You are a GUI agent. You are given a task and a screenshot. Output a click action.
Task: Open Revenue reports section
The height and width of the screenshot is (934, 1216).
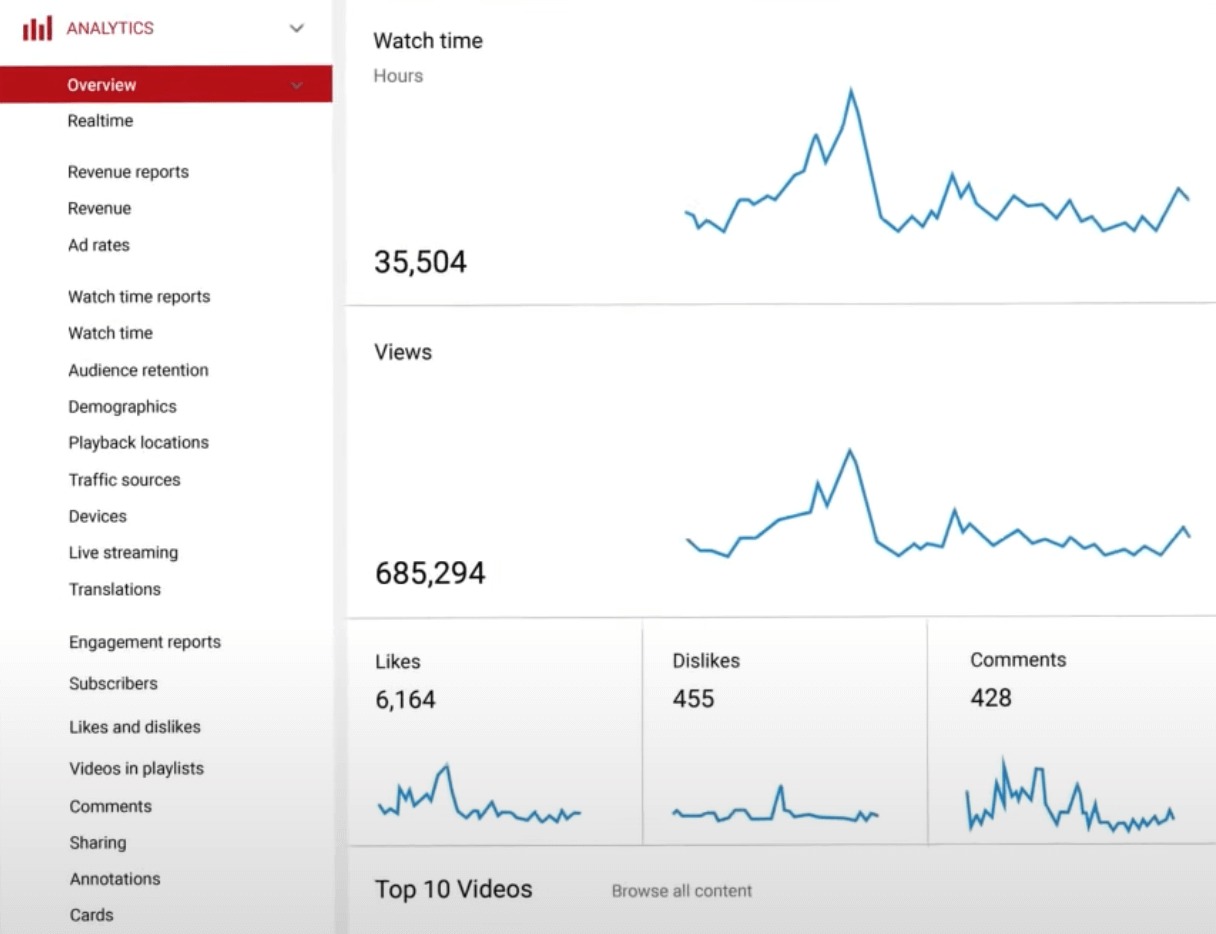tap(128, 172)
